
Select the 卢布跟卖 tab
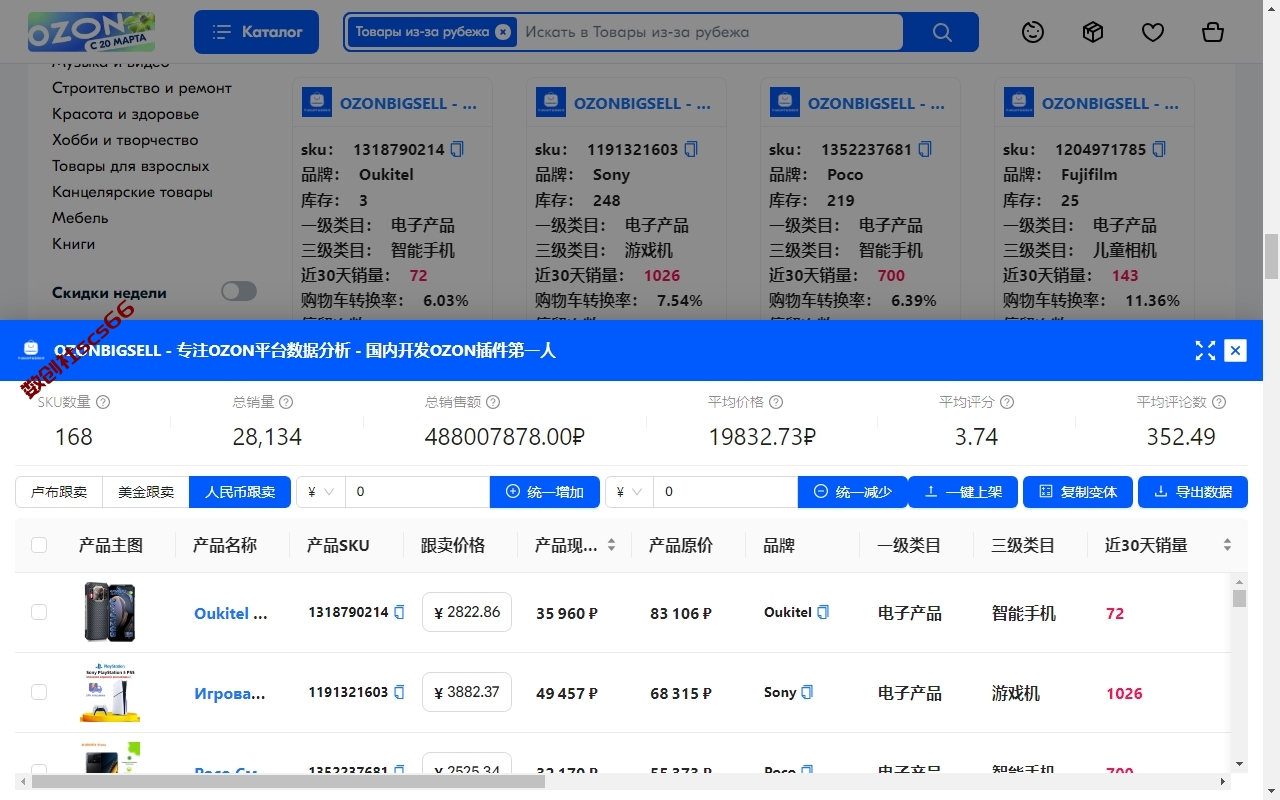pos(59,492)
